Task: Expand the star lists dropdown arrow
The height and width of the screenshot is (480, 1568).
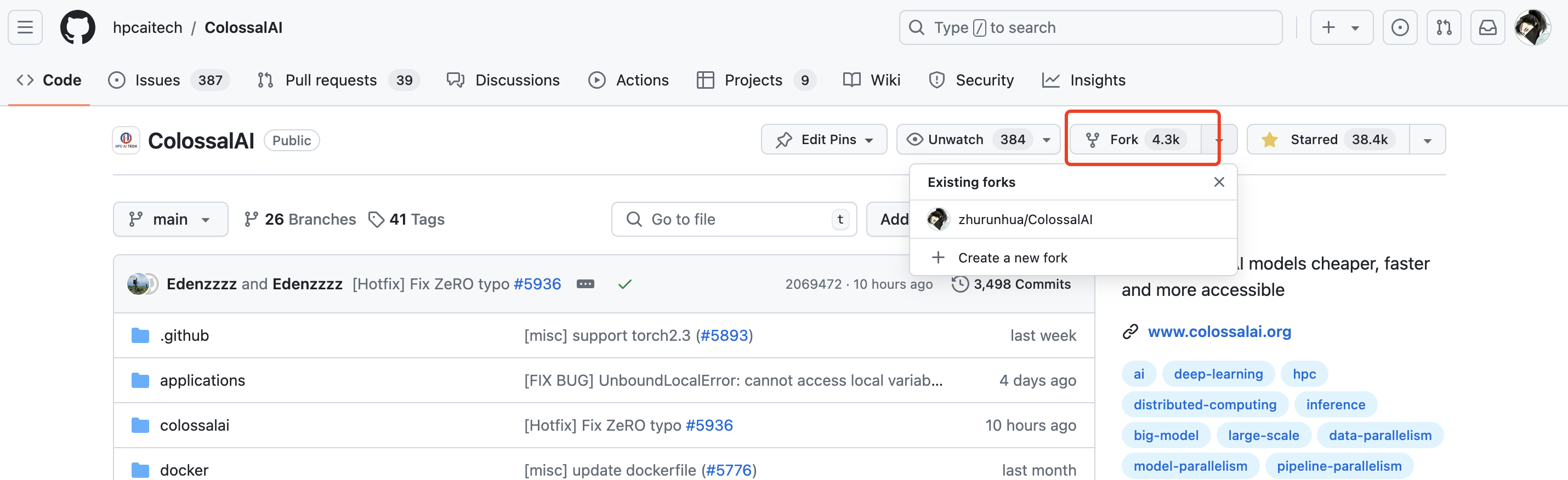Action: 1428,139
